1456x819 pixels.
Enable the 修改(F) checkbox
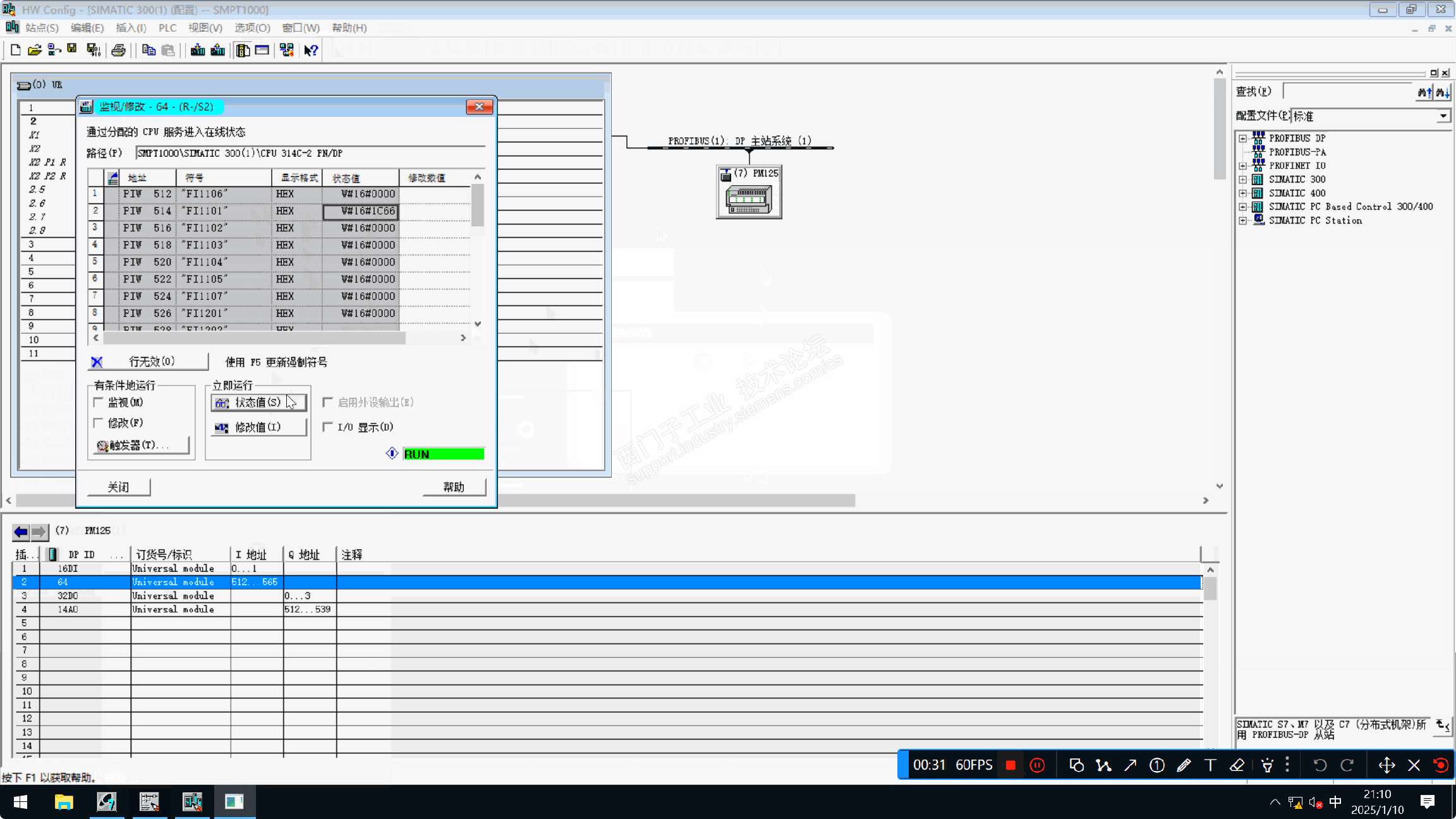[99, 422]
